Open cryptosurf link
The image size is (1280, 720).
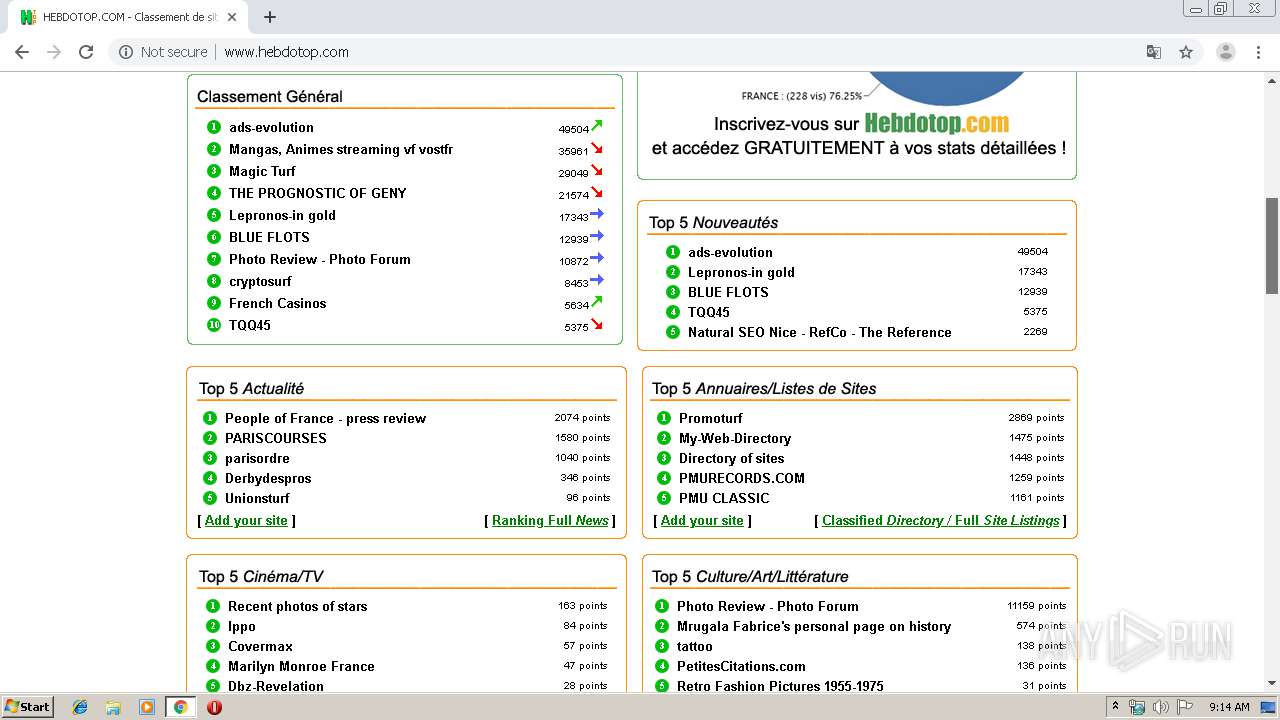pyautogui.click(x=260, y=281)
